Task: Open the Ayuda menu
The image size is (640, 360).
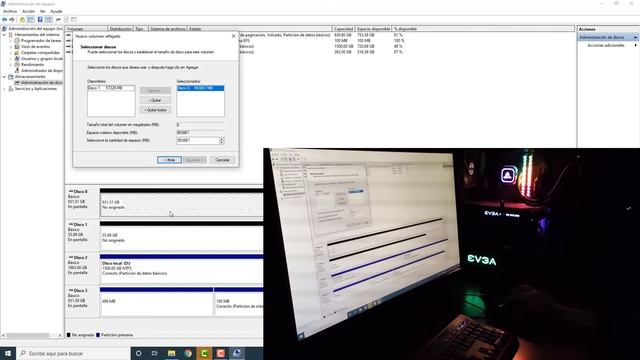Action: (x=56, y=11)
